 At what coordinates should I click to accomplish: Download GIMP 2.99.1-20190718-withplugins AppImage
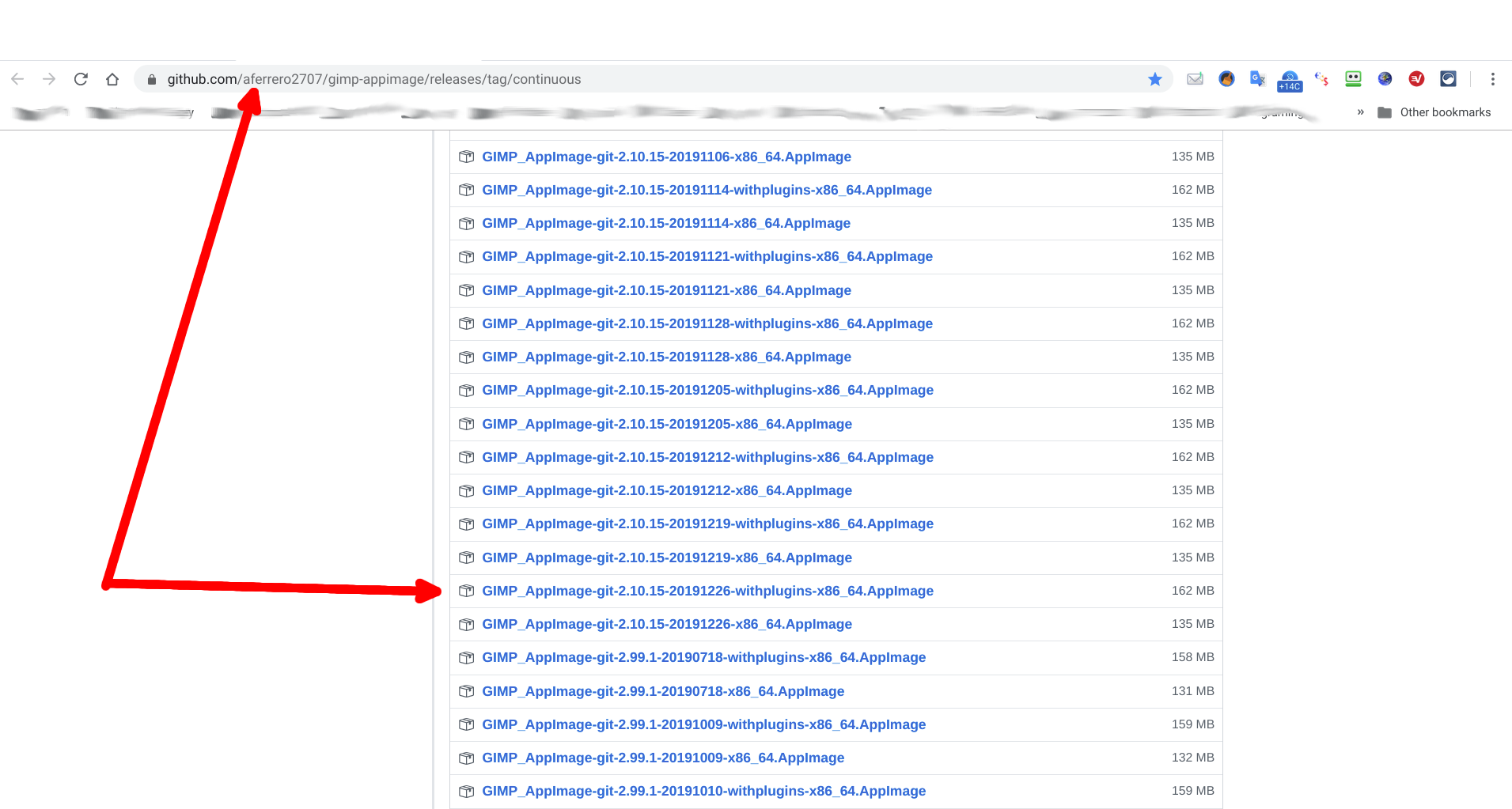703,657
